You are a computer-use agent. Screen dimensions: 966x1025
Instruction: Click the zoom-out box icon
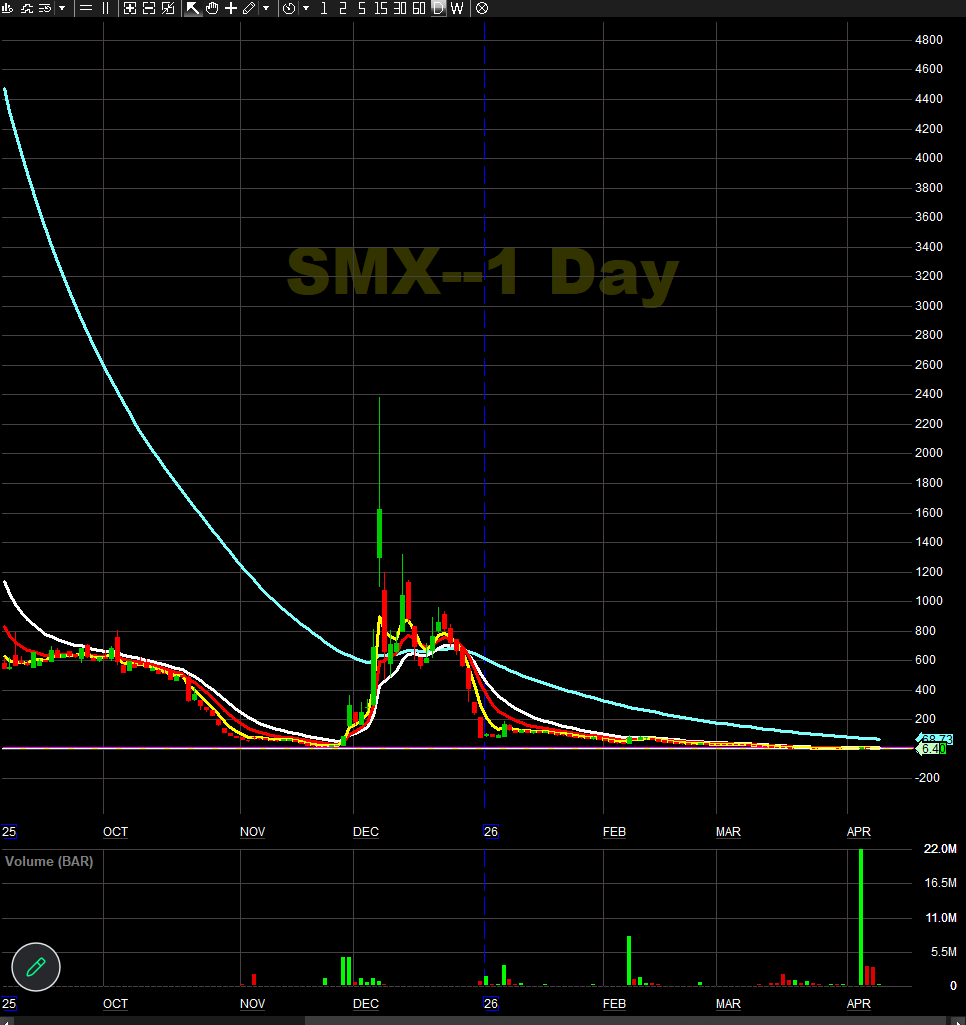click(148, 8)
